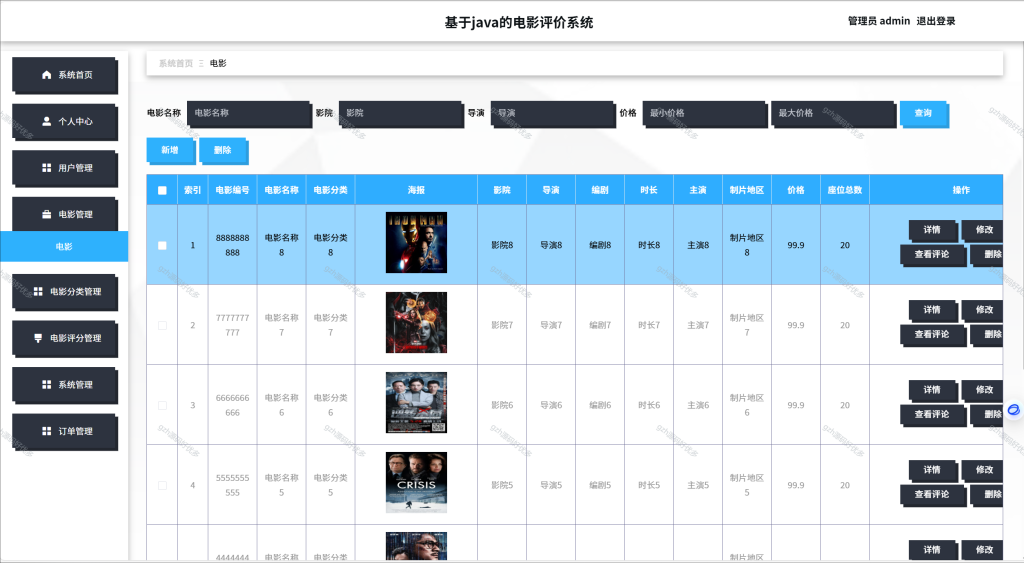
Task: Select the 影院7 table cell
Action: [x=502, y=325]
